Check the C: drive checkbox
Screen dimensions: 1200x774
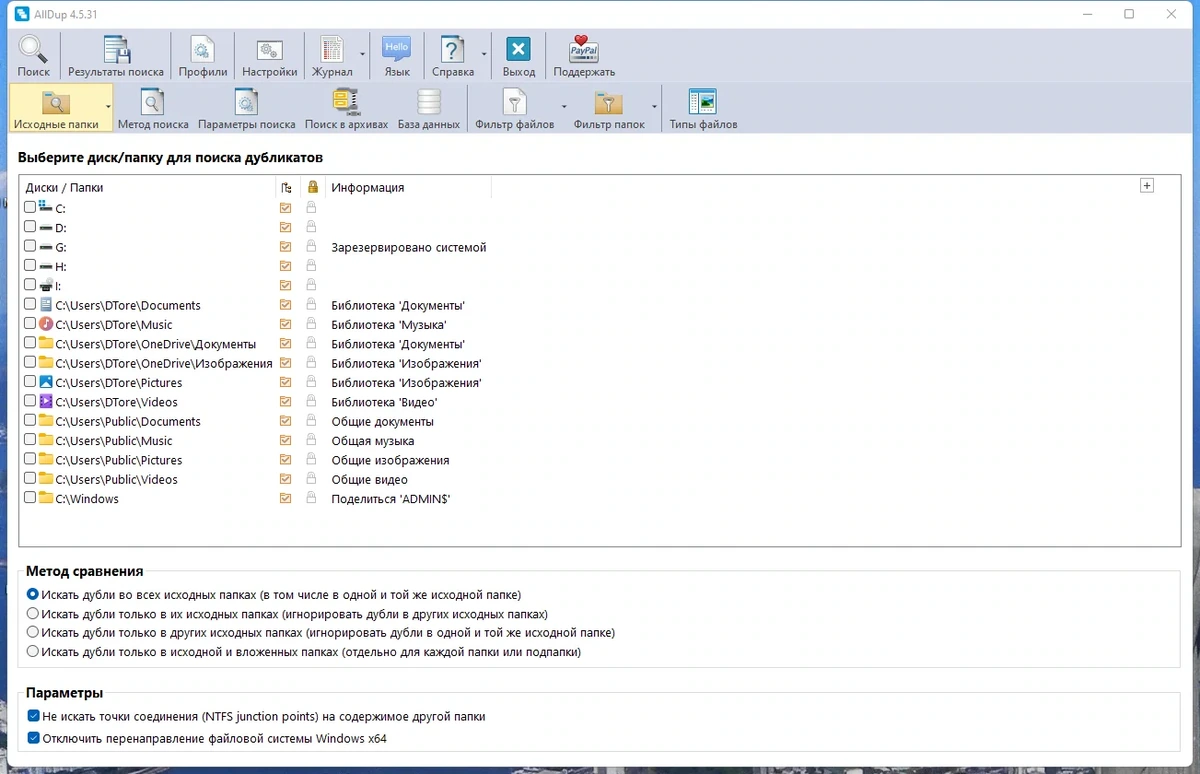point(30,208)
